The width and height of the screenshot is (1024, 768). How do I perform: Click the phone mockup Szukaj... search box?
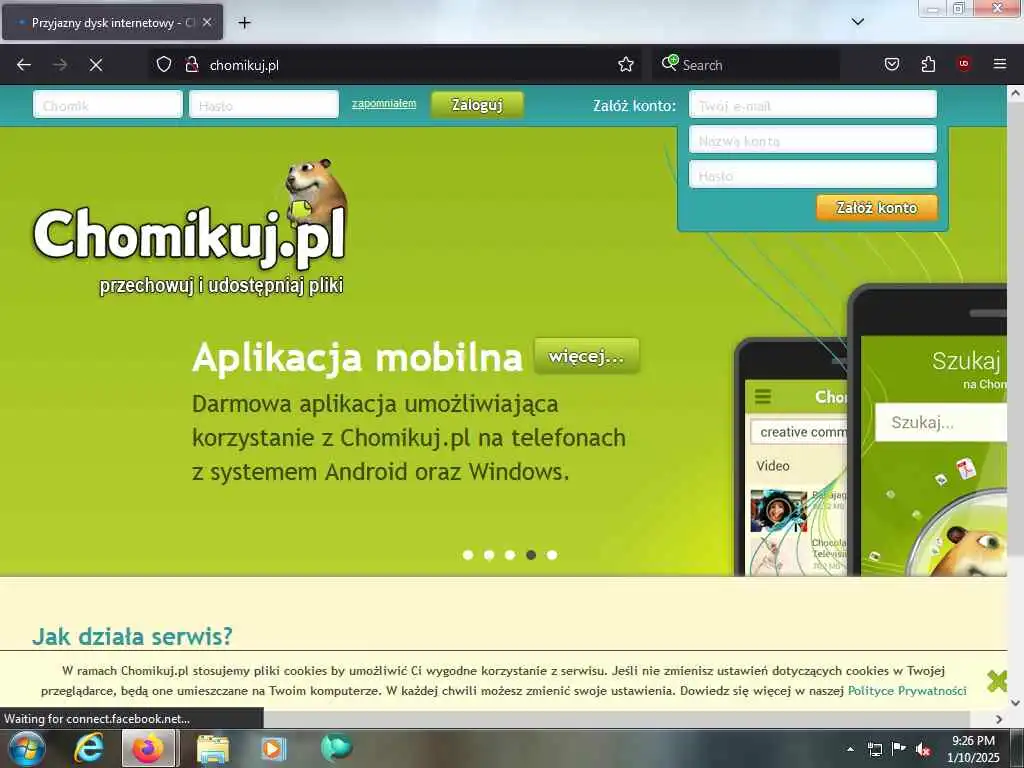(940, 422)
